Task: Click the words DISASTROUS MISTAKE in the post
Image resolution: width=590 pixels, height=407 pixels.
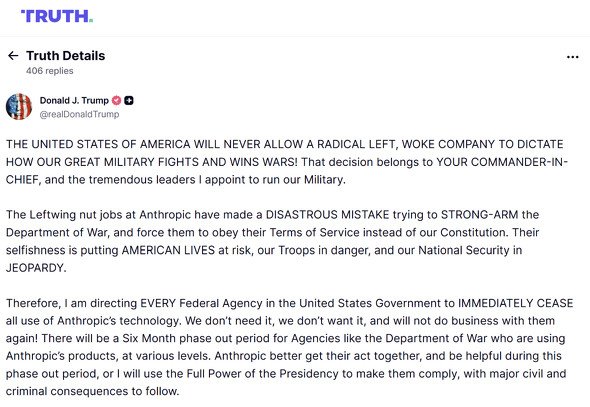Action: (x=327, y=215)
